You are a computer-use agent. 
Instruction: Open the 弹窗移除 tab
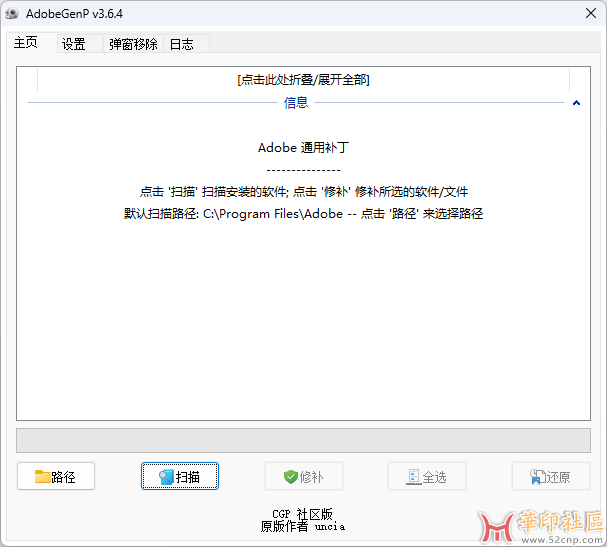(x=133, y=44)
